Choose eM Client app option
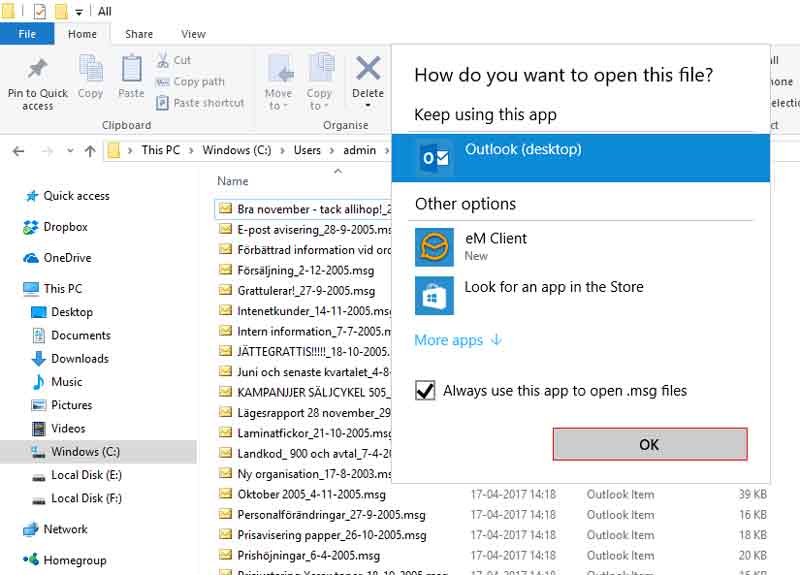This screenshot has width=800, height=575. (x=581, y=247)
